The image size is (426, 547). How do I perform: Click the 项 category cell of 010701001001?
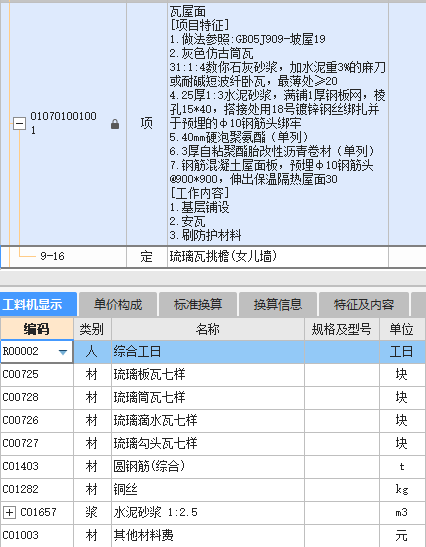point(147,123)
